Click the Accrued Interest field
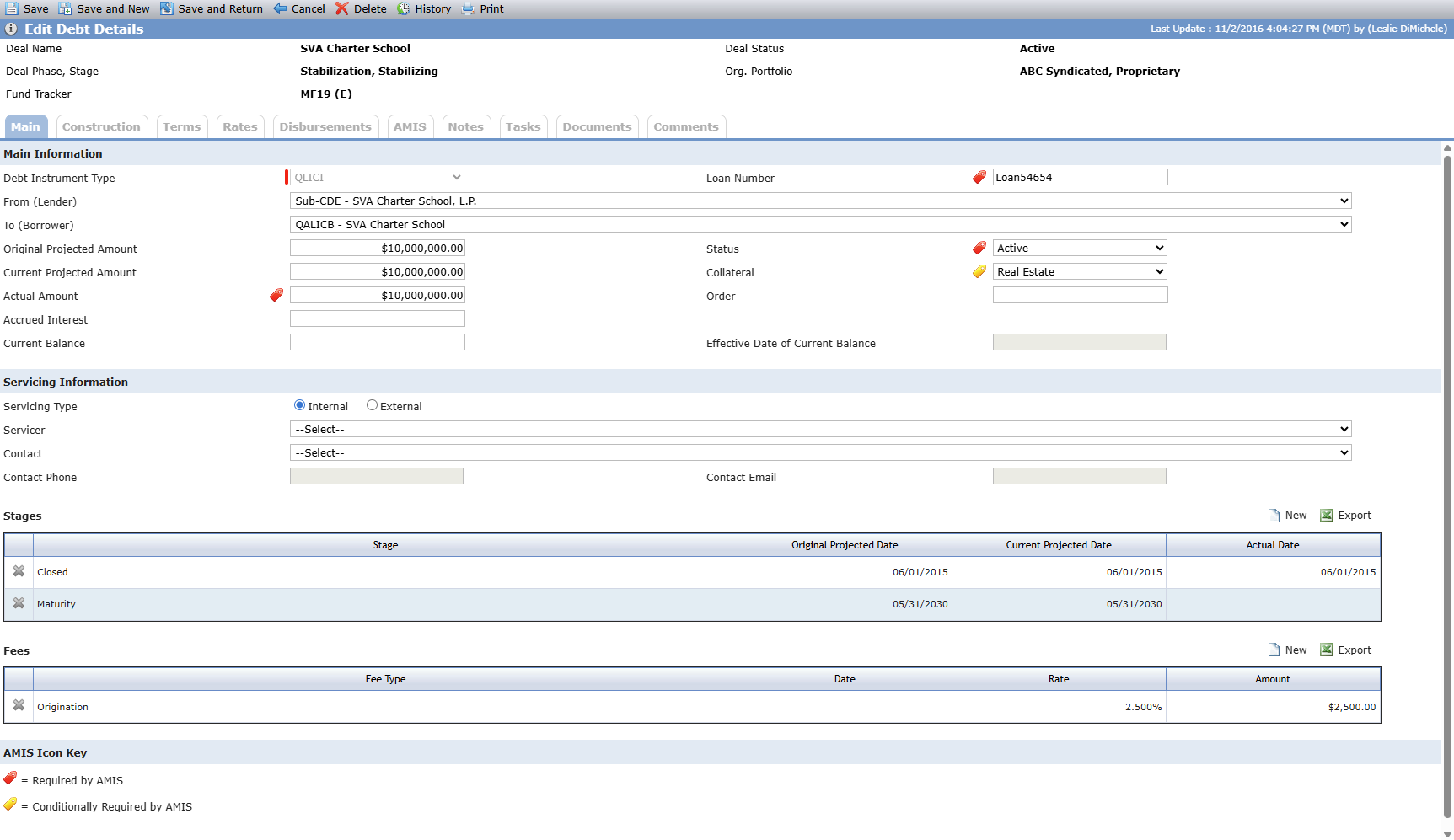This screenshot has width=1454, height=840. click(x=378, y=318)
